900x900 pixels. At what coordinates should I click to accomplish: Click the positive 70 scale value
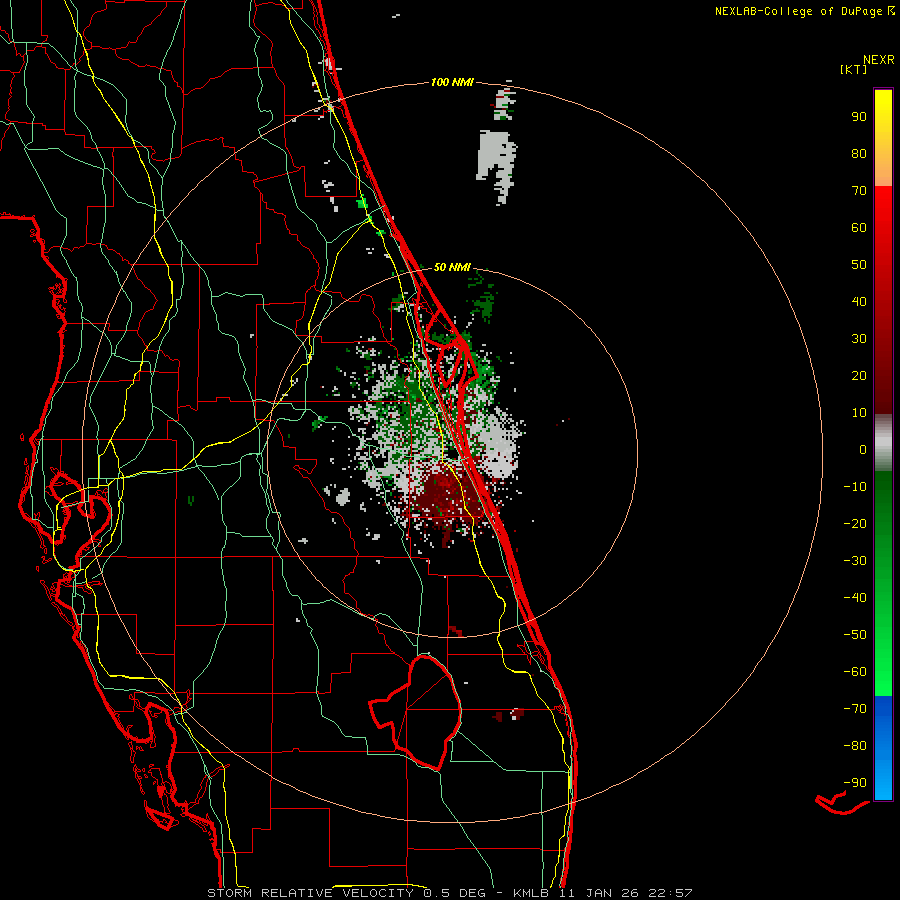859,191
